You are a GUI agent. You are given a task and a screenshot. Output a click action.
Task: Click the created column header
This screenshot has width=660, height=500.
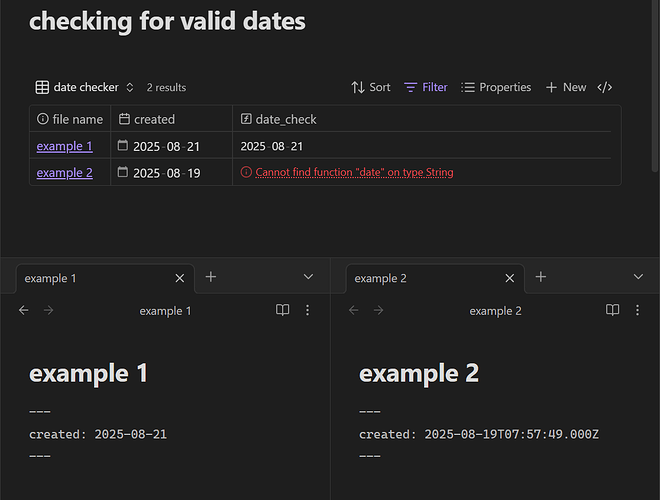click(x=154, y=119)
